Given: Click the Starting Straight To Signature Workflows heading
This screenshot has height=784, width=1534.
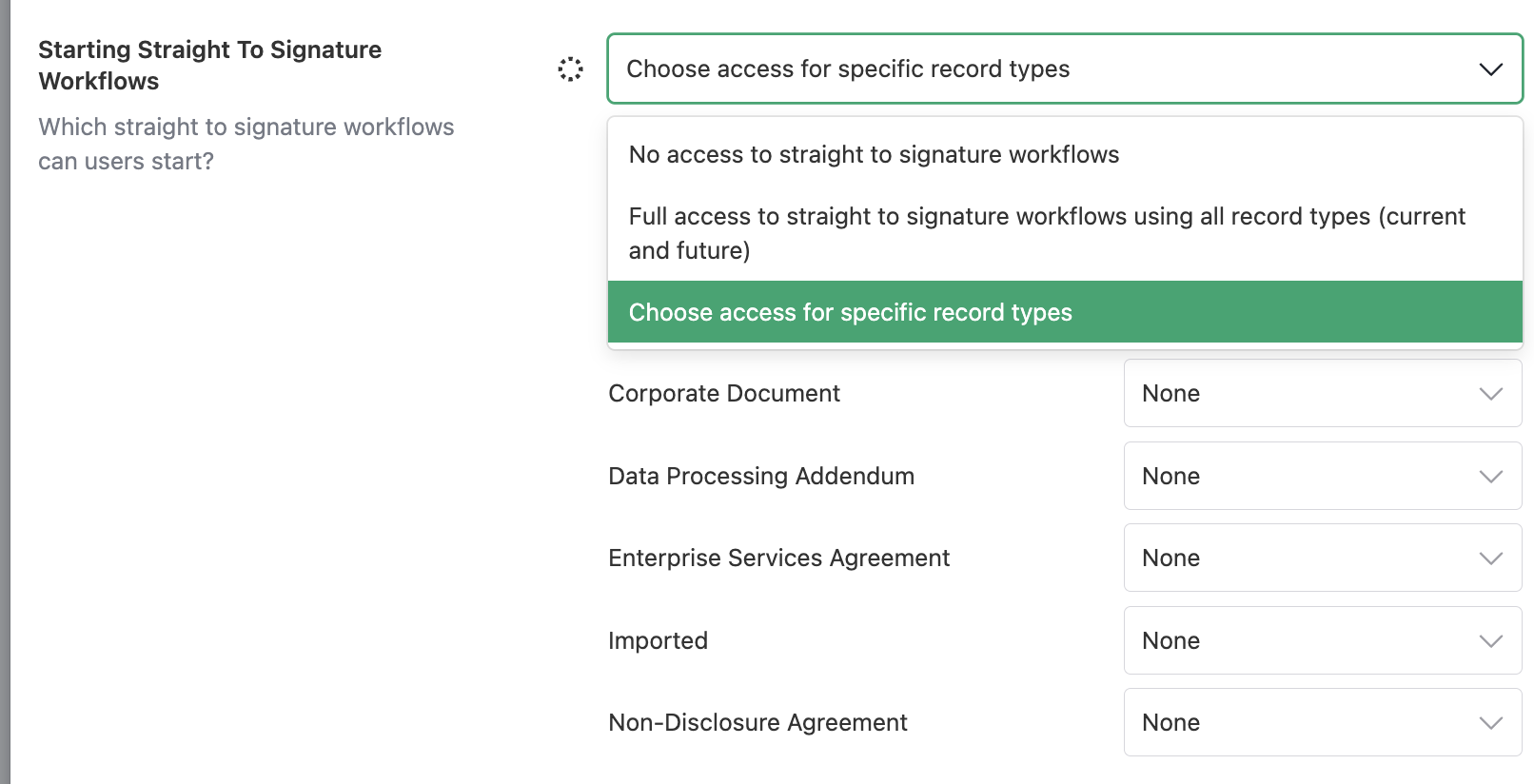Looking at the screenshot, I should (210, 65).
